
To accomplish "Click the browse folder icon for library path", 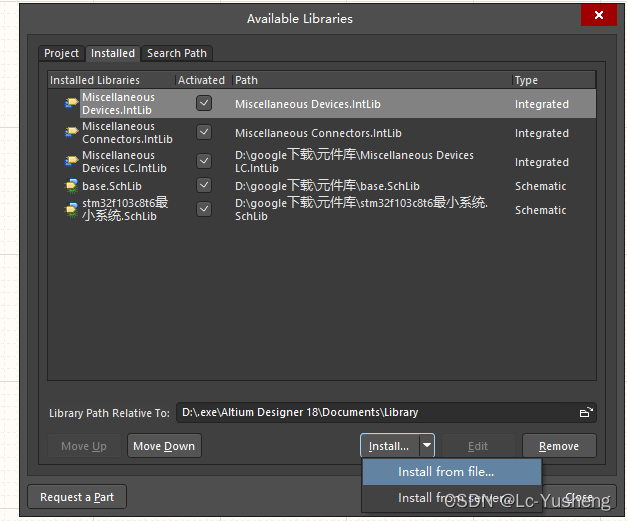I will [586, 412].
